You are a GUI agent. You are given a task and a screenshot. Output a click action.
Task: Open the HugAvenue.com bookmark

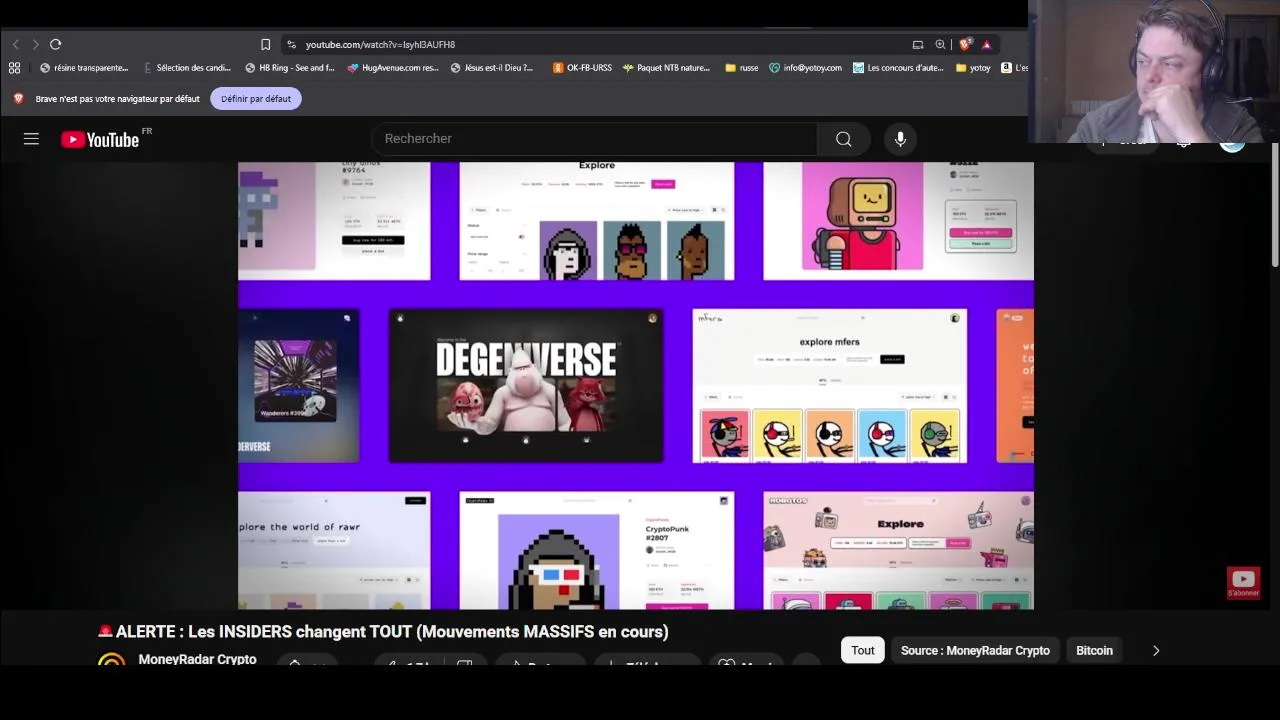pyautogui.click(x=393, y=68)
